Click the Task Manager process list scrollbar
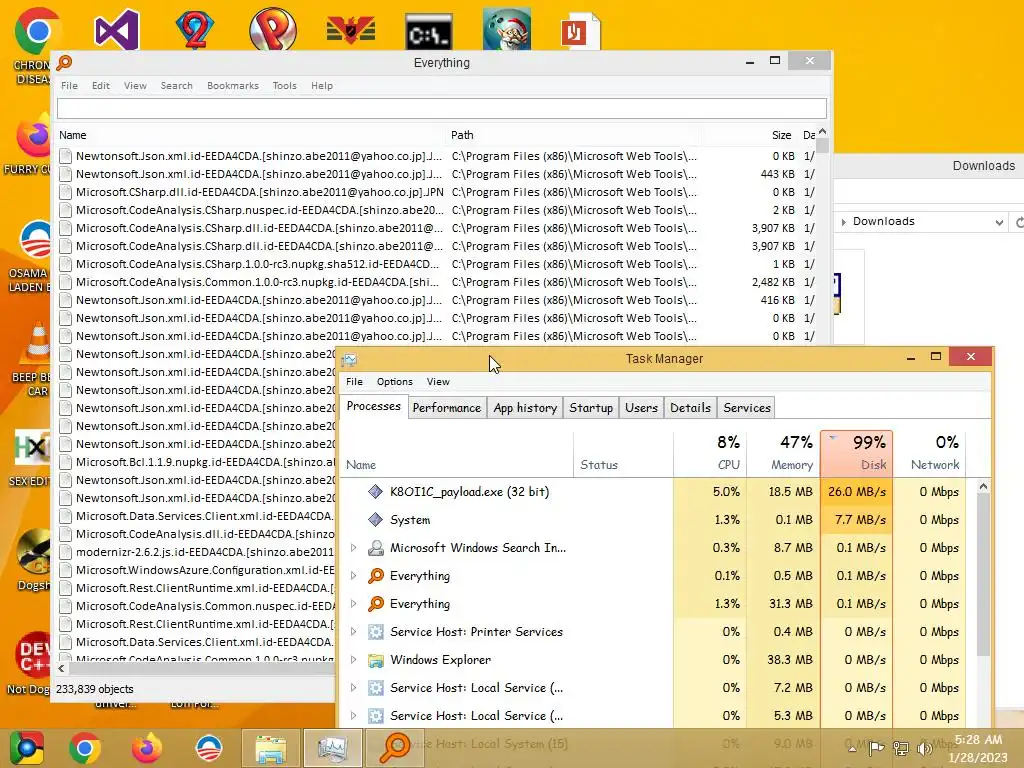Screen dimensions: 1024x768 coord(983,575)
